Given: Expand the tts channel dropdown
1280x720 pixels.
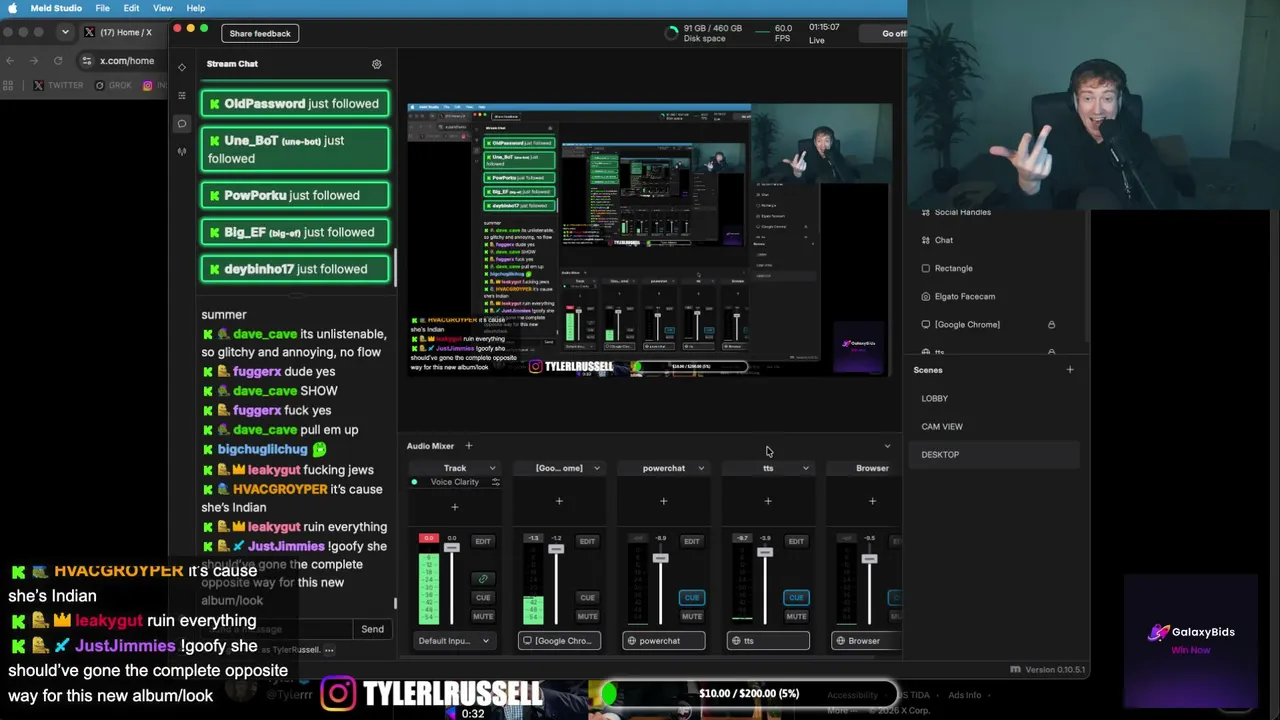Looking at the screenshot, I should click(x=806, y=468).
